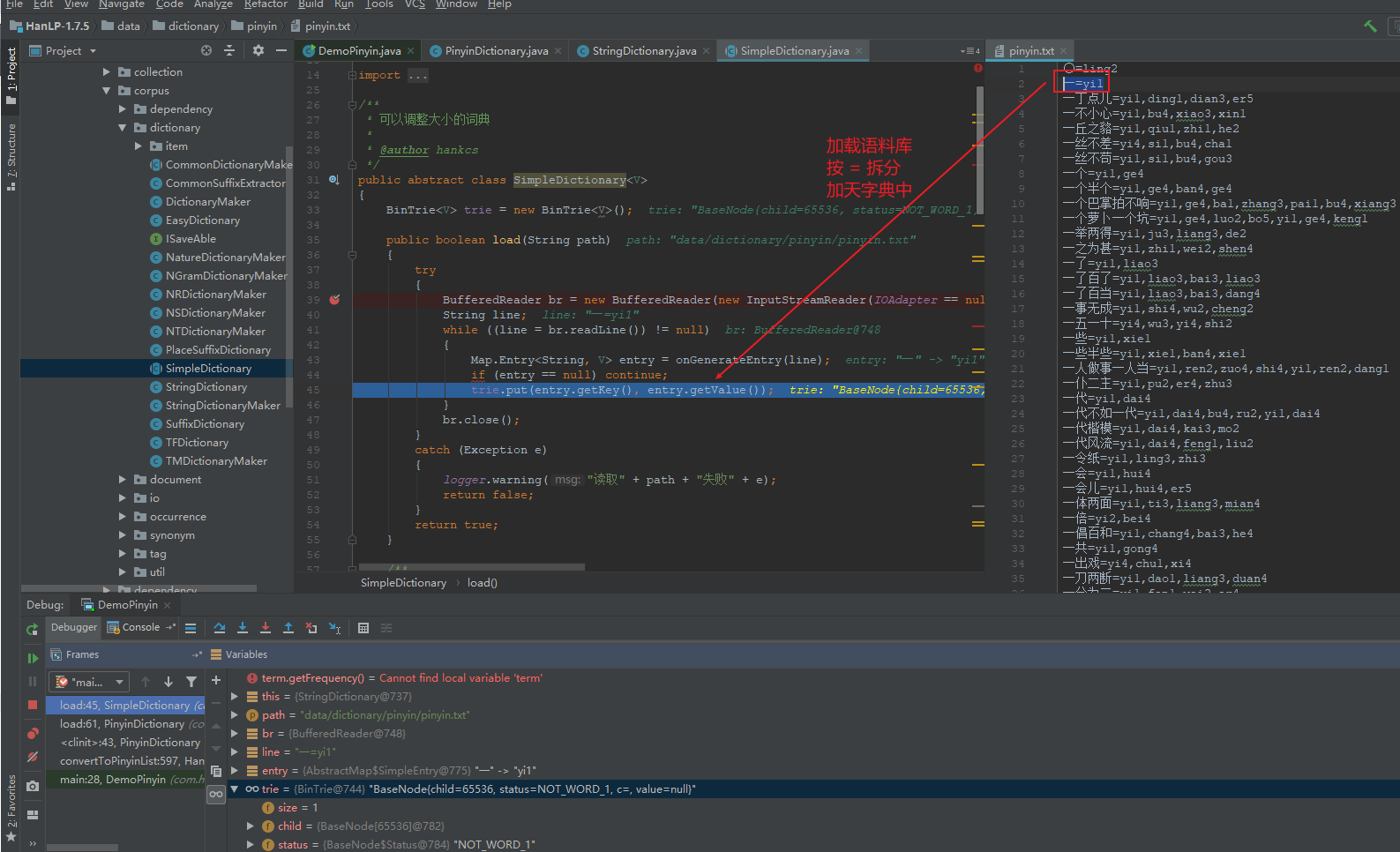Open Project panel settings gear
Viewport: 1400px width, 852px height.
[x=258, y=51]
